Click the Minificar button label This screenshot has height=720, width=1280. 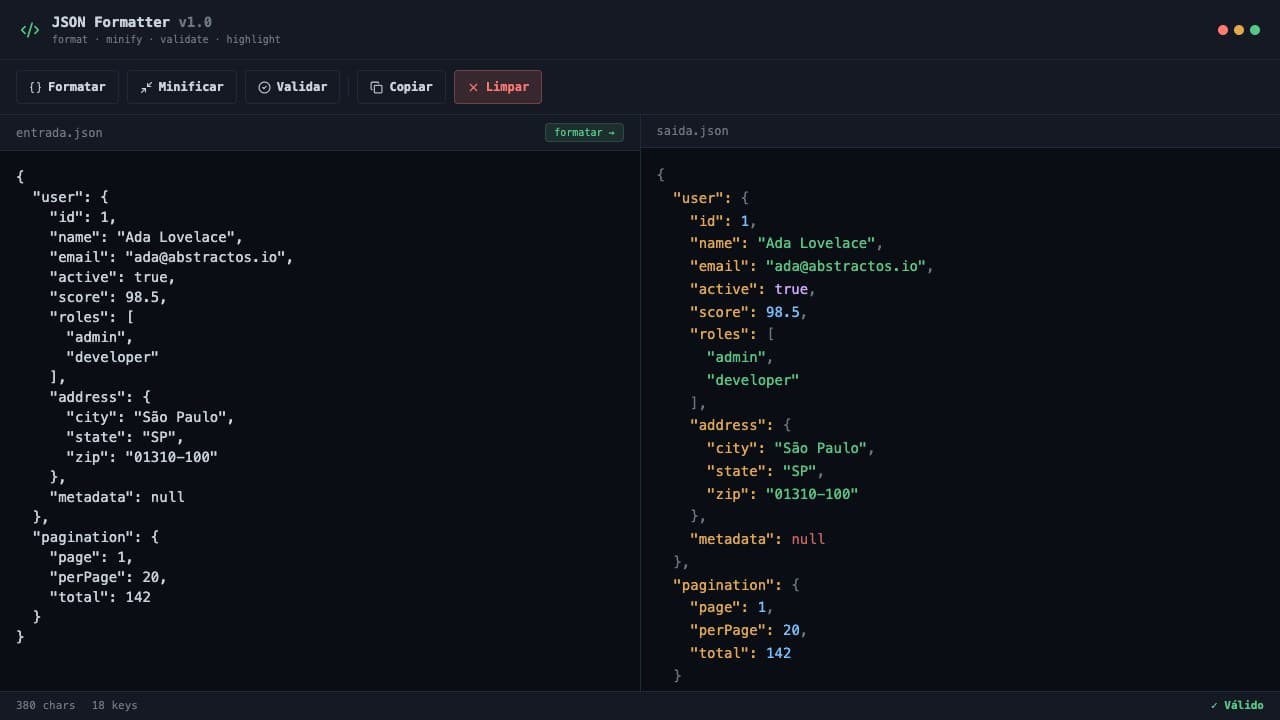coord(191,87)
